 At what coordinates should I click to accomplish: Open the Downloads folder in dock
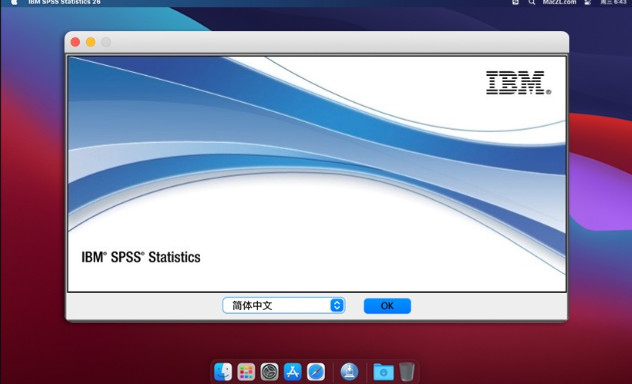[383, 372]
